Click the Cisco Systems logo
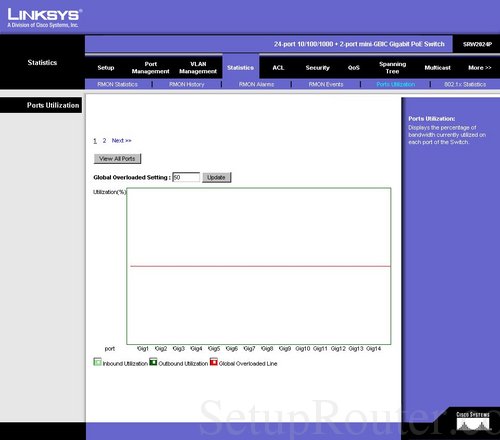 [x=473, y=422]
